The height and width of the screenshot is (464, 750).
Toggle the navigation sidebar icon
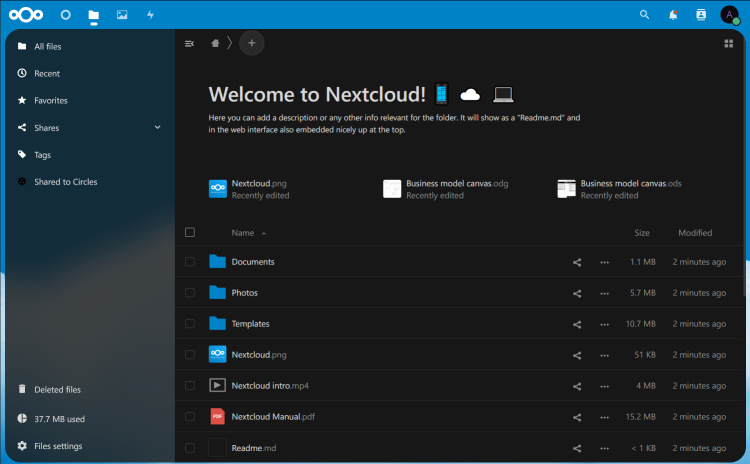pyautogui.click(x=190, y=43)
